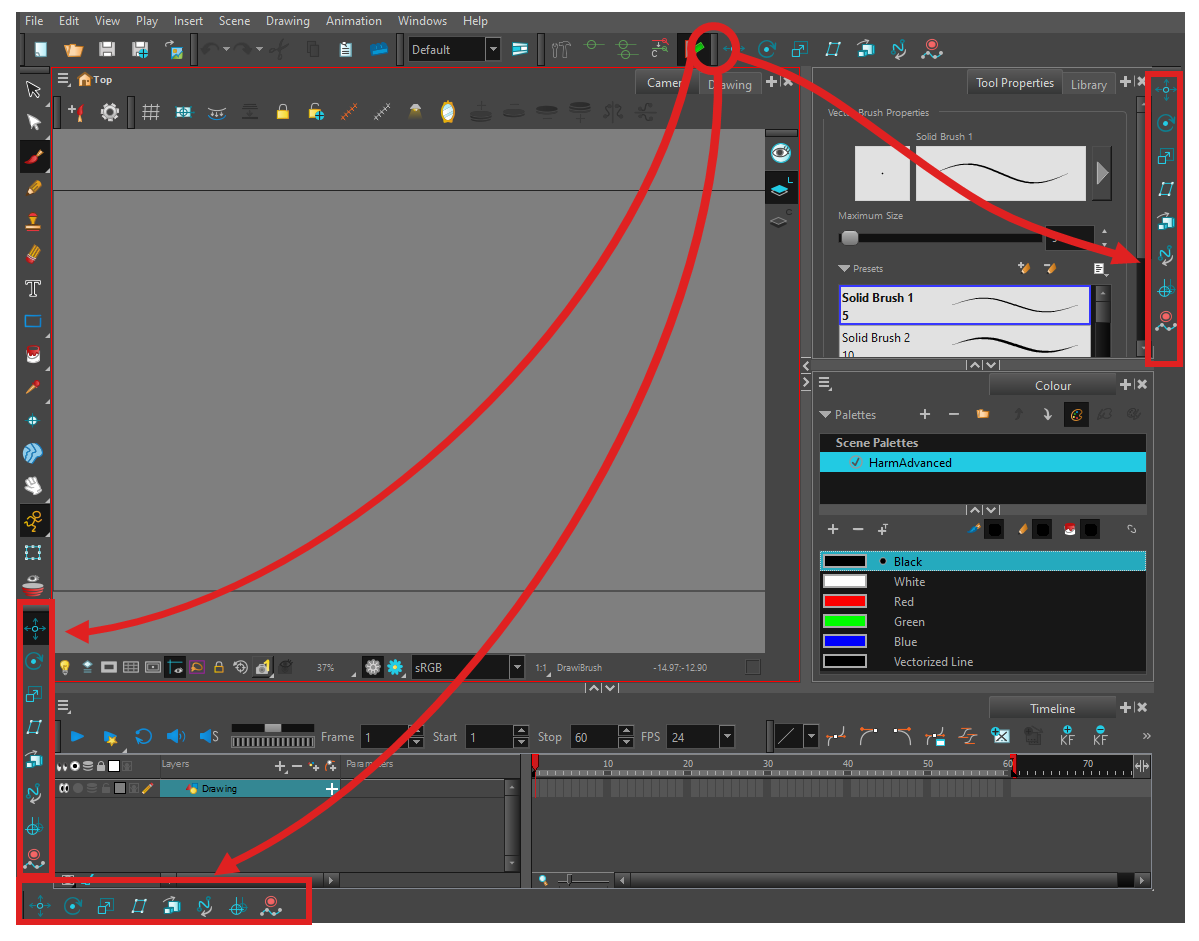The height and width of the screenshot is (941, 1199).
Task: Open the Default workspace dropdown
Action: pyautogui.click(x=493, y=49)
